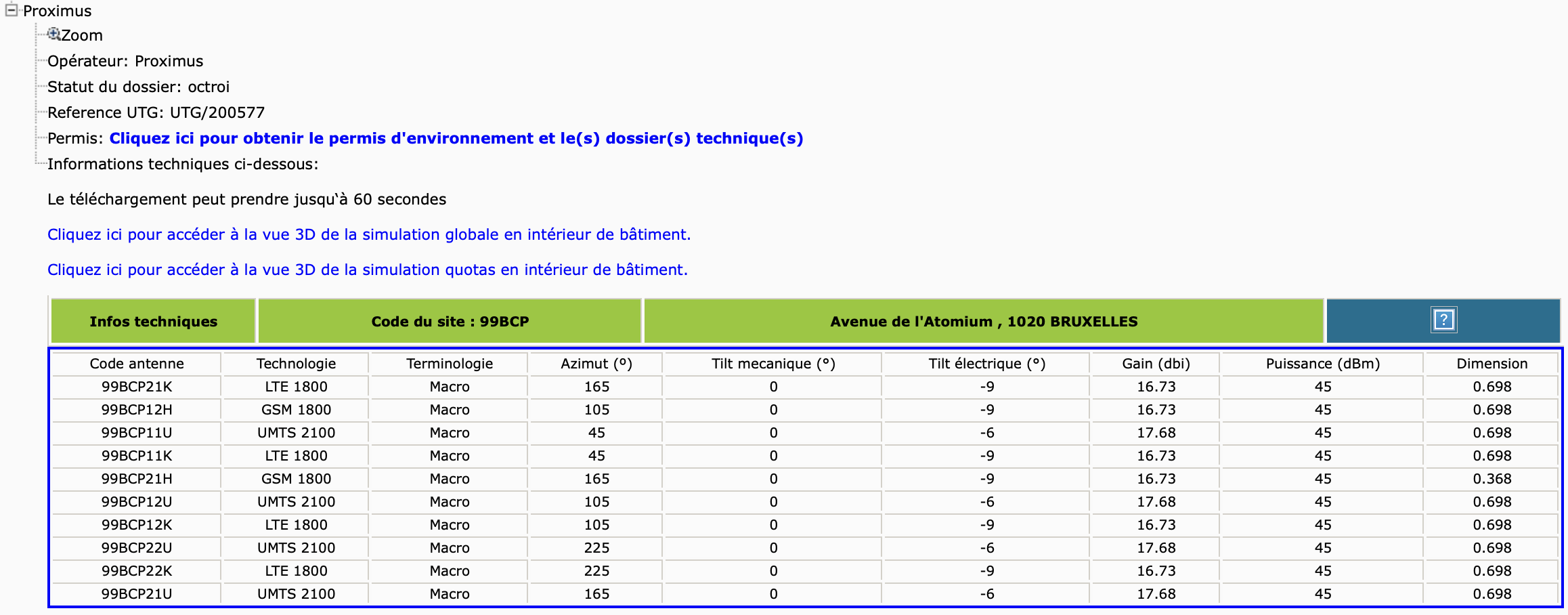The image size is (1568, 615).
Task: Click the Zoom magnifier icon
Action: (53, 34)
